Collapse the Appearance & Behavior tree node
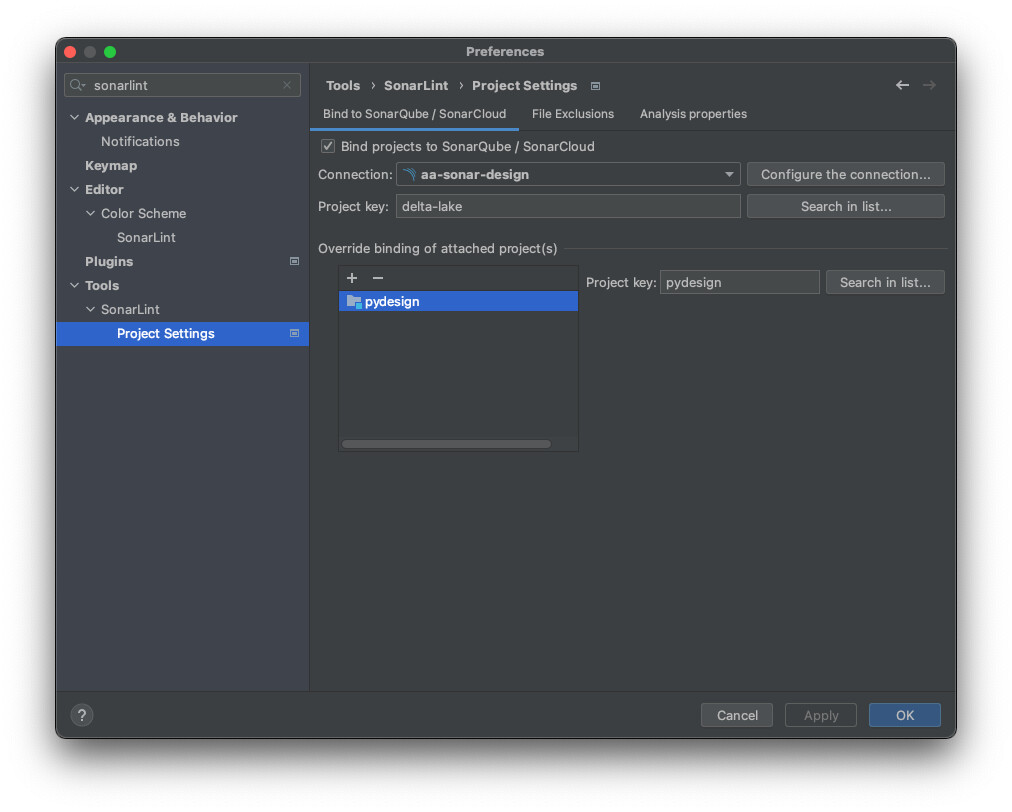 pos(74,118)
